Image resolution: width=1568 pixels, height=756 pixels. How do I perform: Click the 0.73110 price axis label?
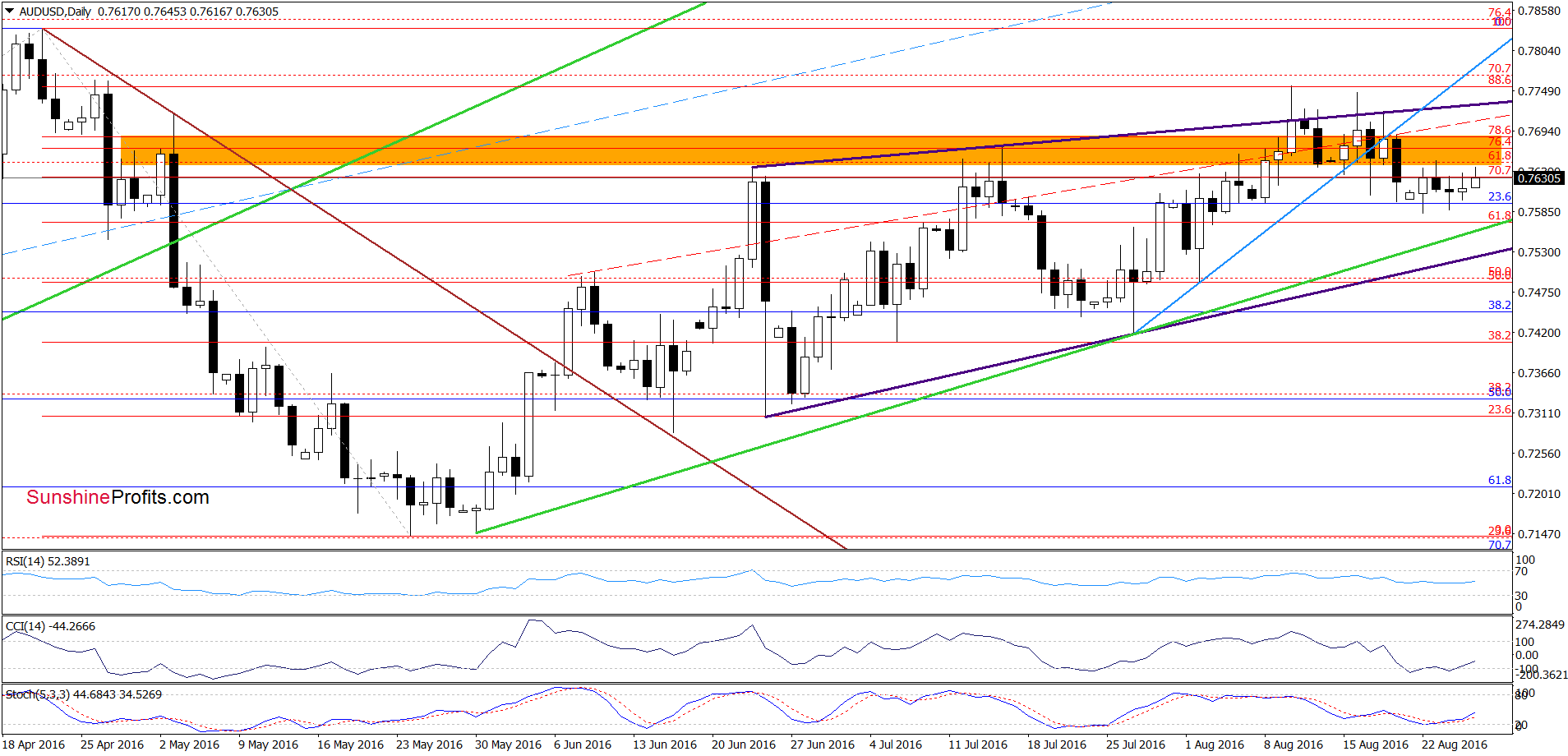tap(1539, 413)
